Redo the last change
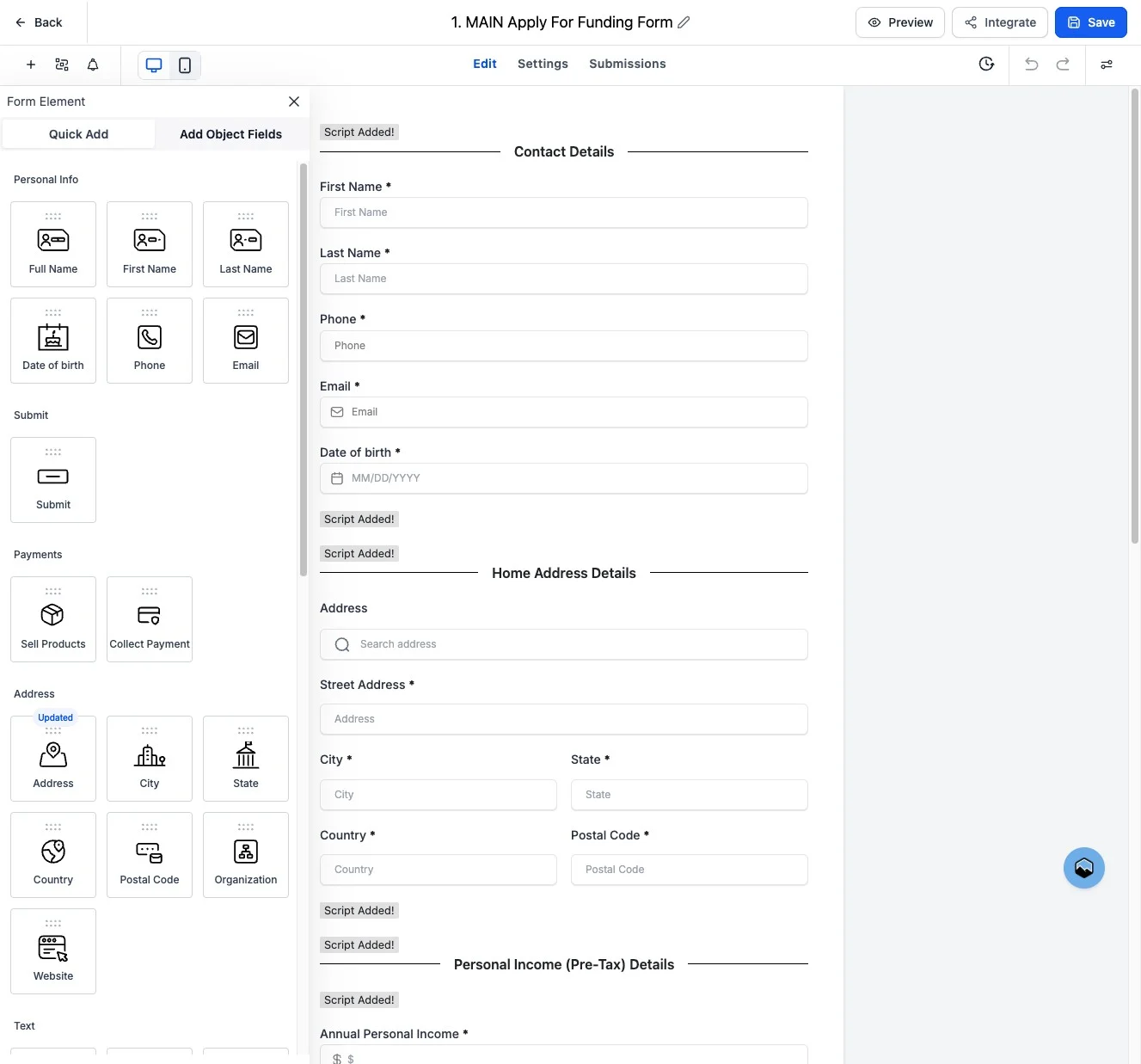The height and width of the screenshot is (1064, 1141). (1063, 65)
